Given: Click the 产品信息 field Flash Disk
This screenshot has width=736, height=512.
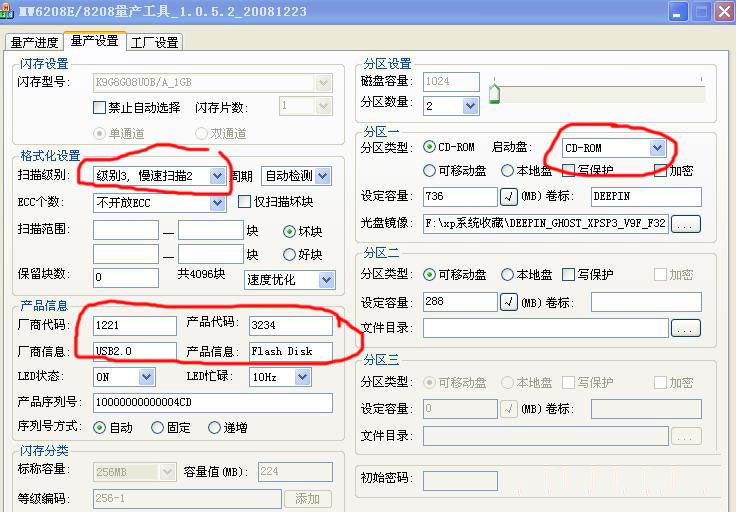Looking at the screenshot, I should (x=291, y=352).
